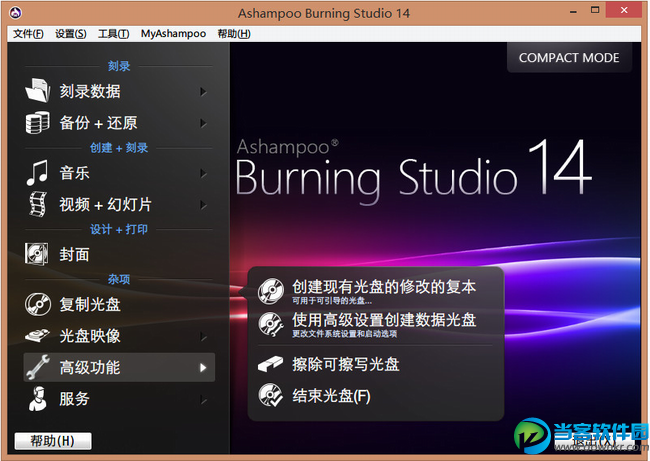Expand the 视频 + 幻灯片 submenu arrow
650x461 pixels.
pyautogui.click(x=203, y=205)
